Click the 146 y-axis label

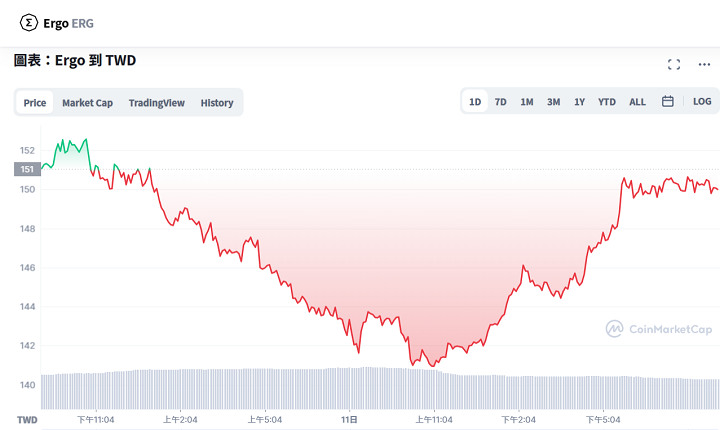coord(27,267)
